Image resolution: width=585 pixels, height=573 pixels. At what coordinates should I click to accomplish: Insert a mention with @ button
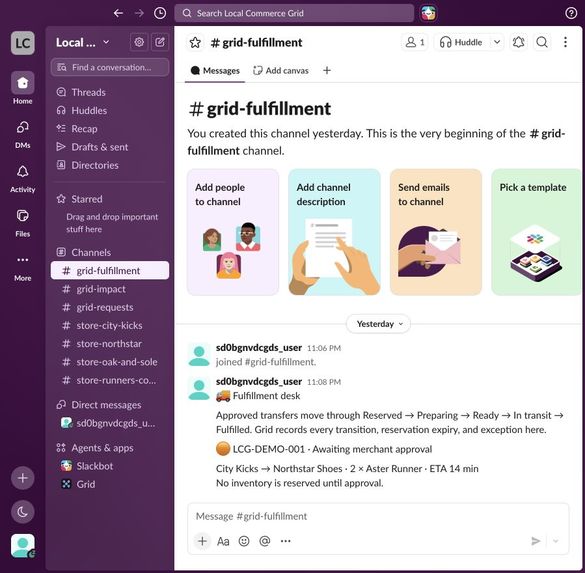265,541
